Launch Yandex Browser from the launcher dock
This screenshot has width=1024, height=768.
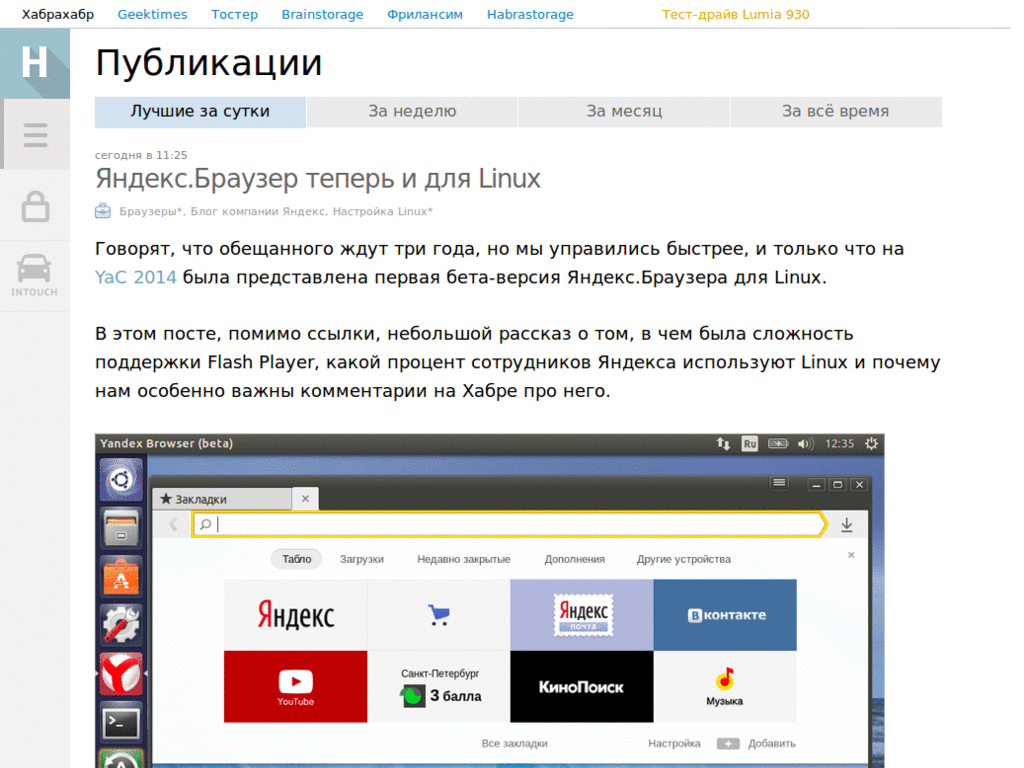[121, 673]
